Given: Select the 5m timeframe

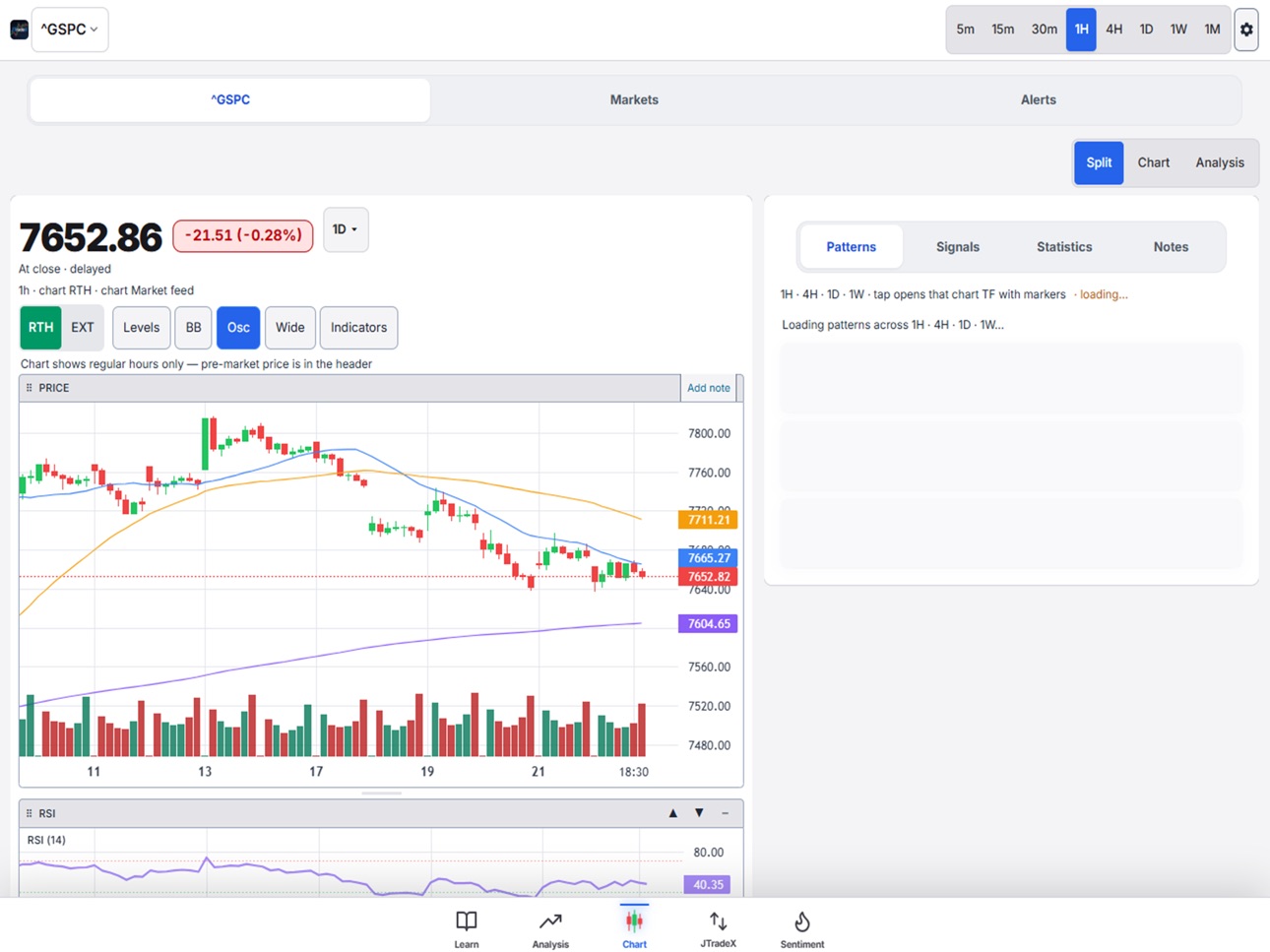Looking at the screenshot, I should (x=966, y=30).
